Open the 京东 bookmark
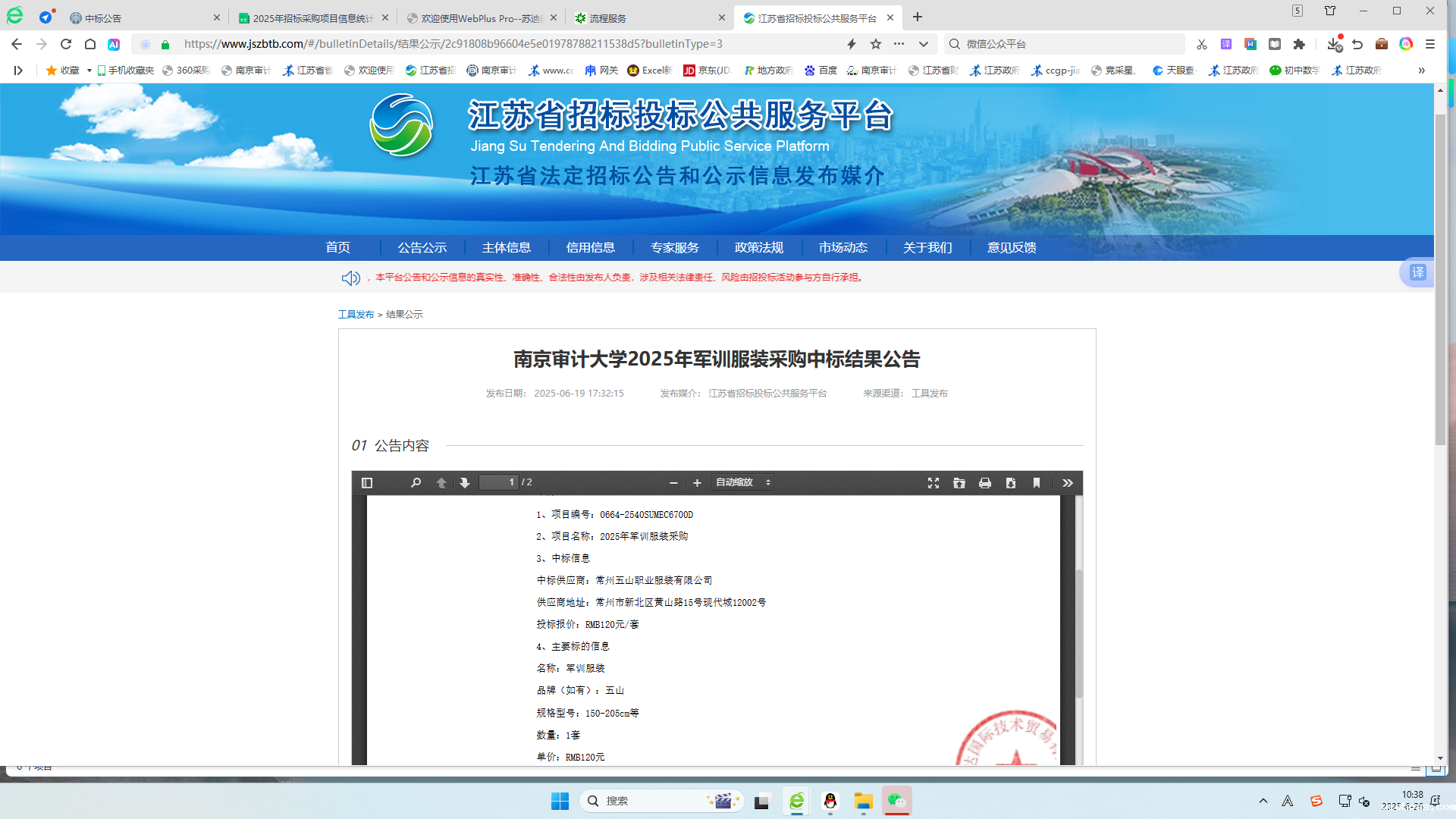This screenshot has width=1456, height=819. (x=707, y=71)
